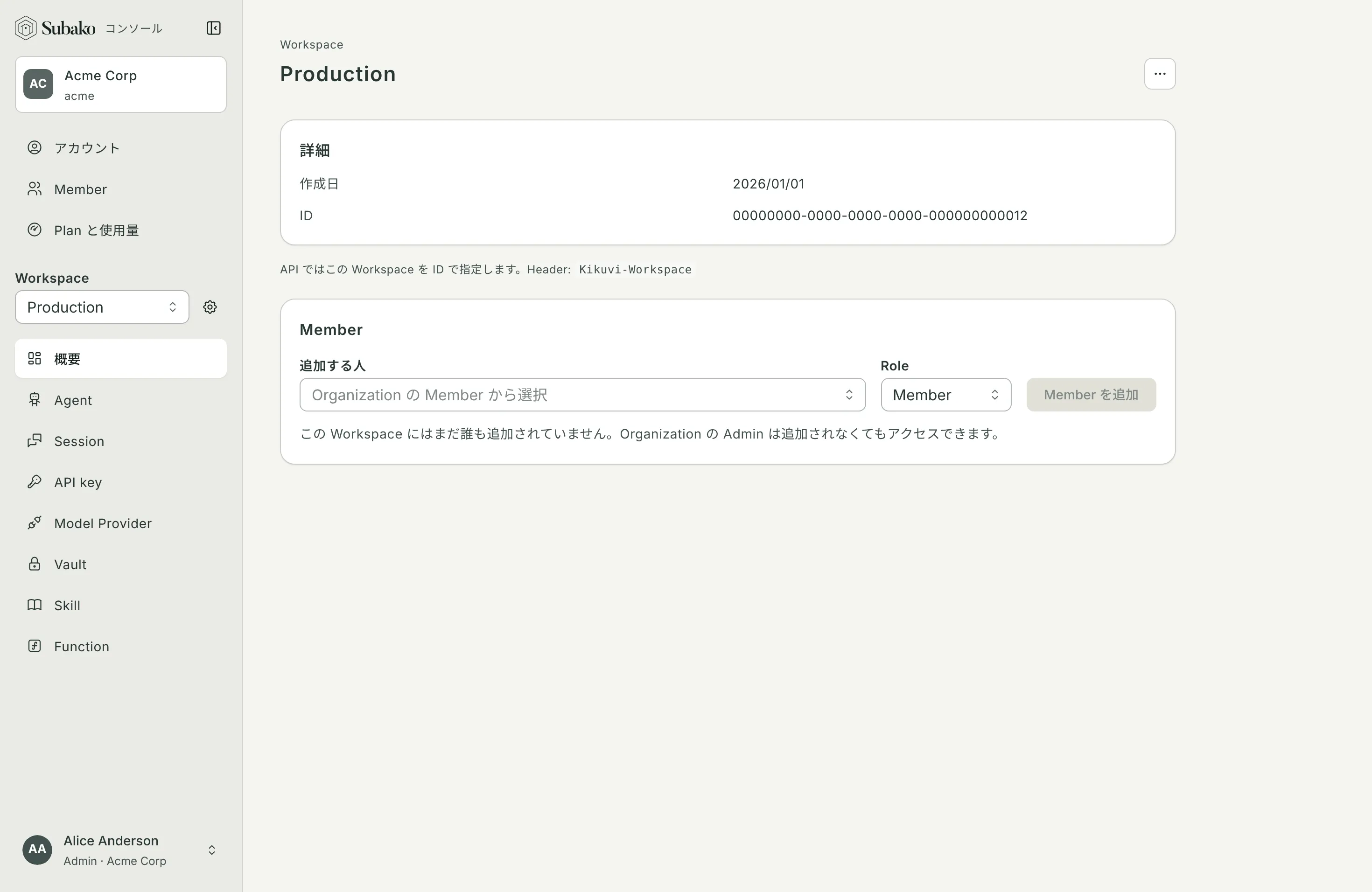Open the Acme Corp organization switcher
The height and width of the screenshot is (892, 1372).
[x=120, y=84]
